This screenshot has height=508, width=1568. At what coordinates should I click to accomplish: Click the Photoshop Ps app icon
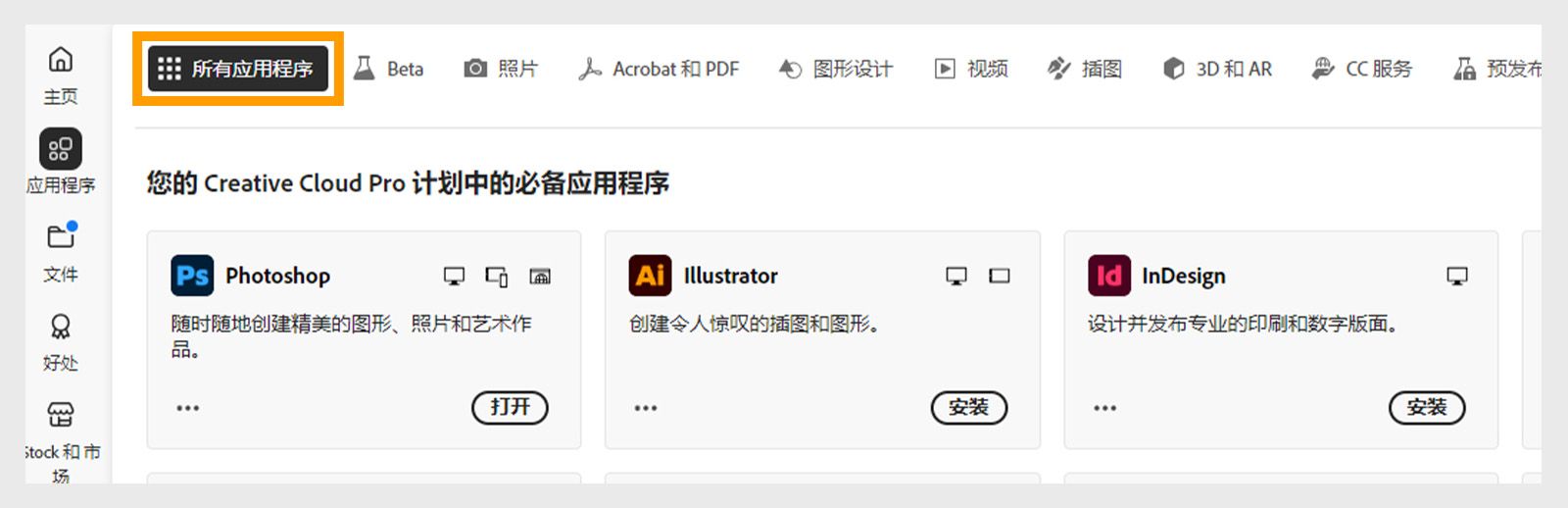192,276
